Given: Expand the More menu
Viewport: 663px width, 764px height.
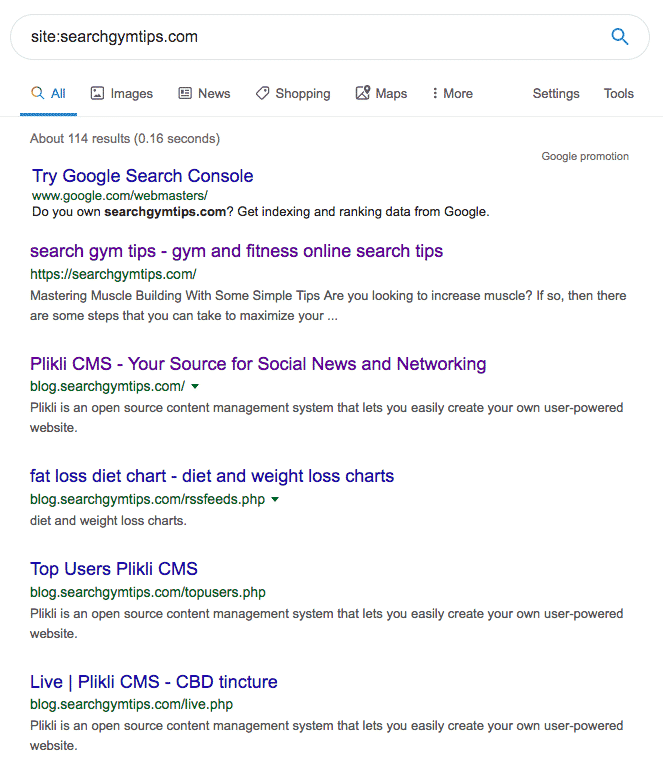Looking at the screenshot, I should click(x=452, y=93).
